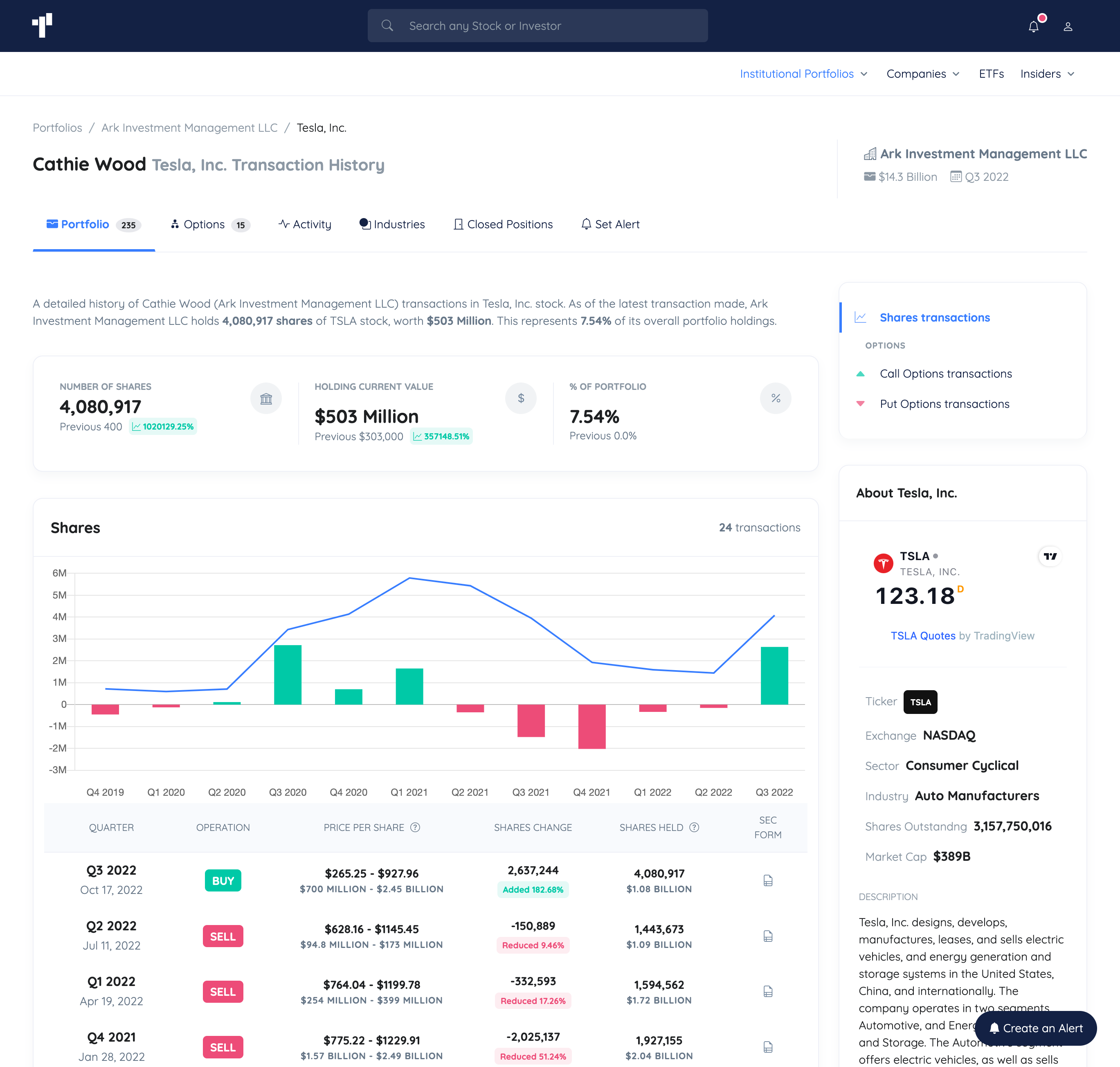
Task: Click 'Reduced 9.46%' badge
Action: click(x=533, y=946)
